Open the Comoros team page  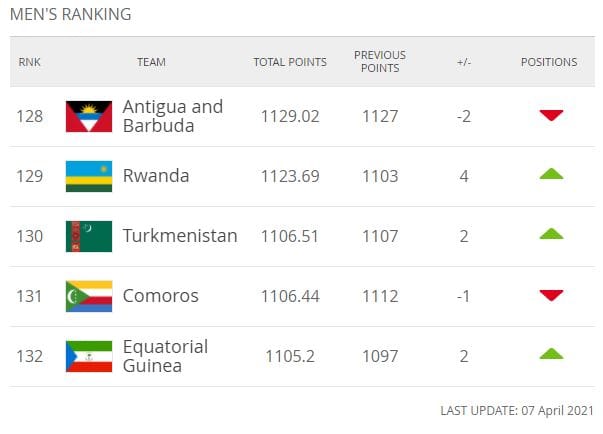(x=160, y=296)
